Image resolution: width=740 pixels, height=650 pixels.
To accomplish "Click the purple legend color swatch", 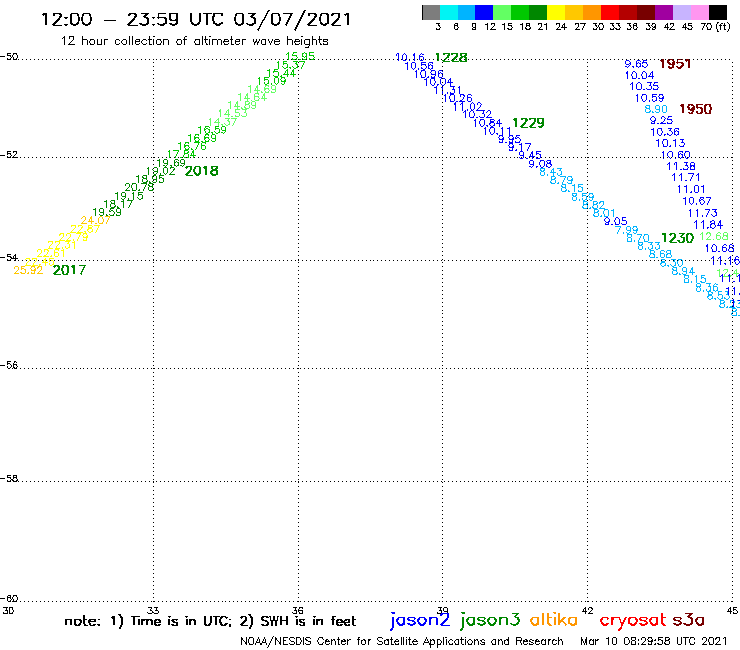I will click(664, 12).
